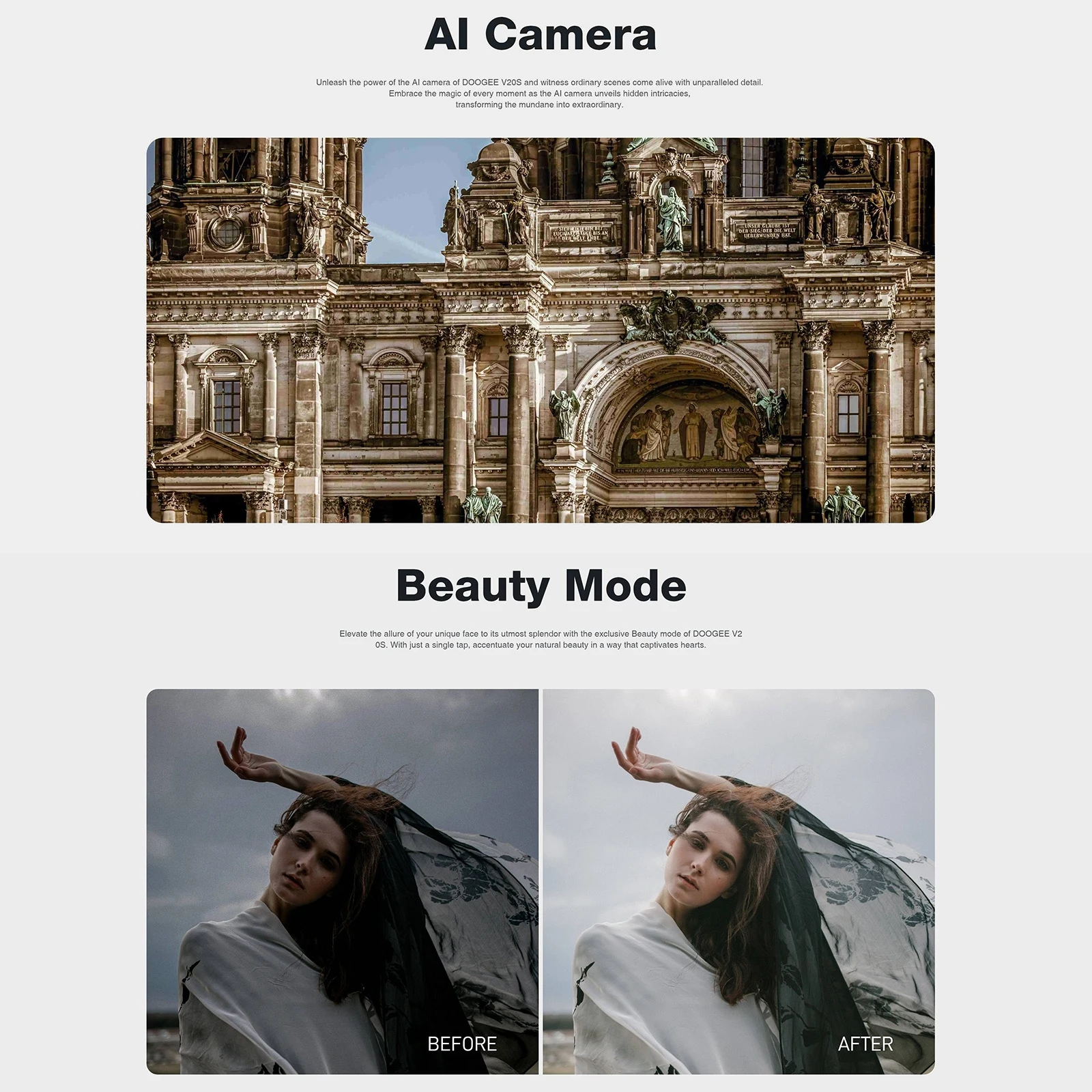Image resolution: width=1092 pixels, height=1092 pixels.
Task: Click the pair of green statues at the bottom right
Action: pos(842,504)
